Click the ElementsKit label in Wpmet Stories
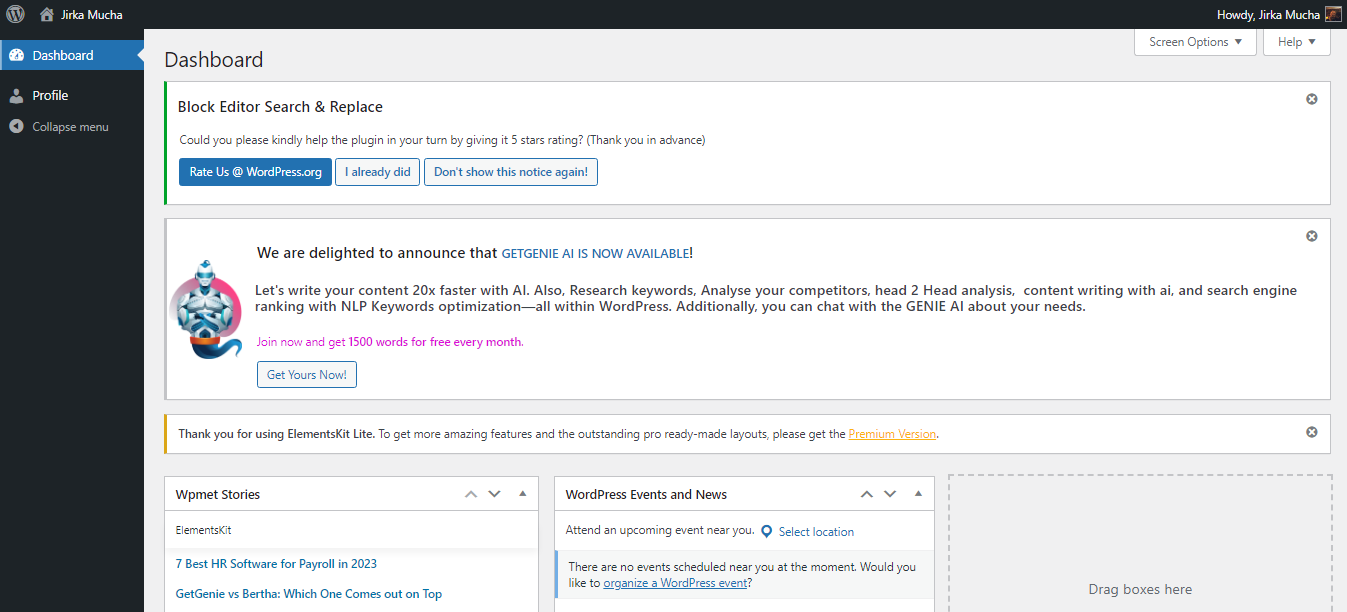Viewport: 1347px width, 612px height. click(204, 530)
